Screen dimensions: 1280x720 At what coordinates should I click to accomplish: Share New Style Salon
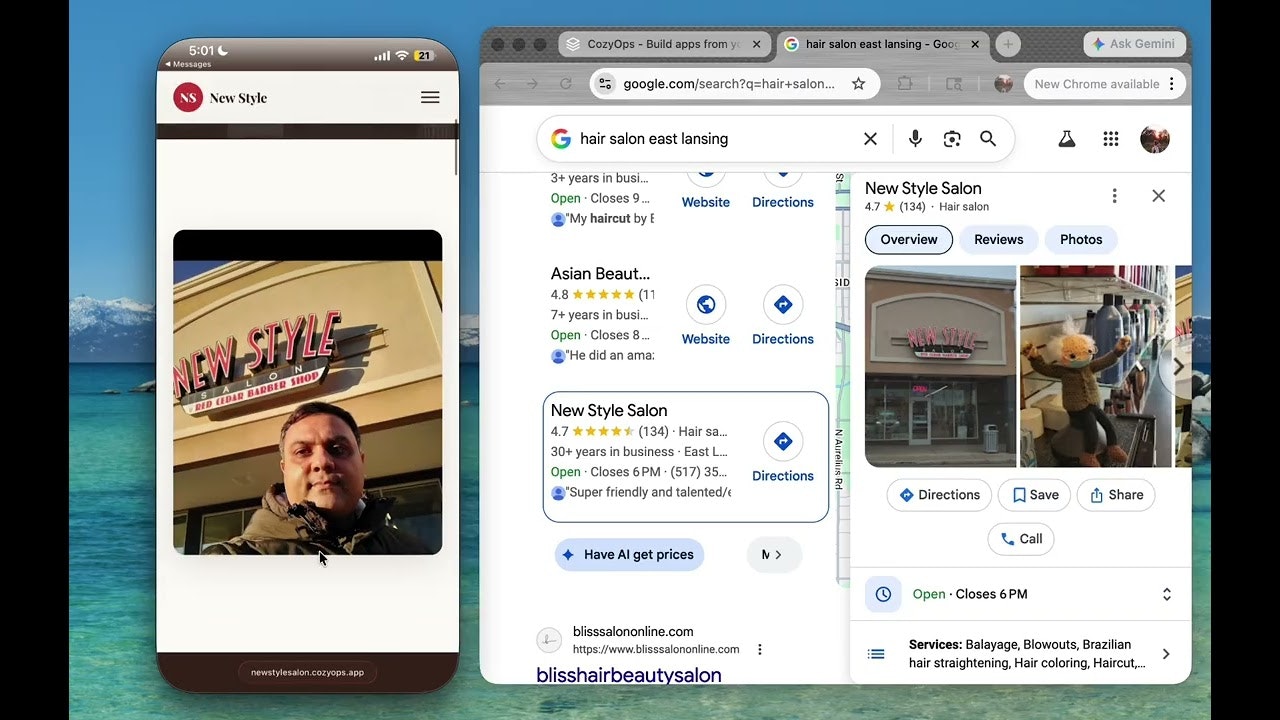click(1116, 495)
